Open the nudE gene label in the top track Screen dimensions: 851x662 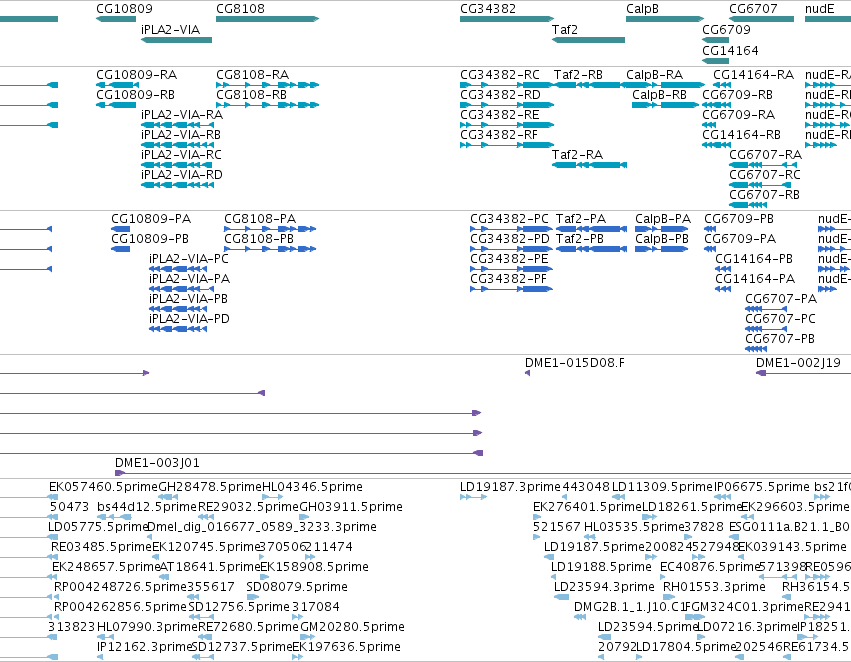pos(820,9)
